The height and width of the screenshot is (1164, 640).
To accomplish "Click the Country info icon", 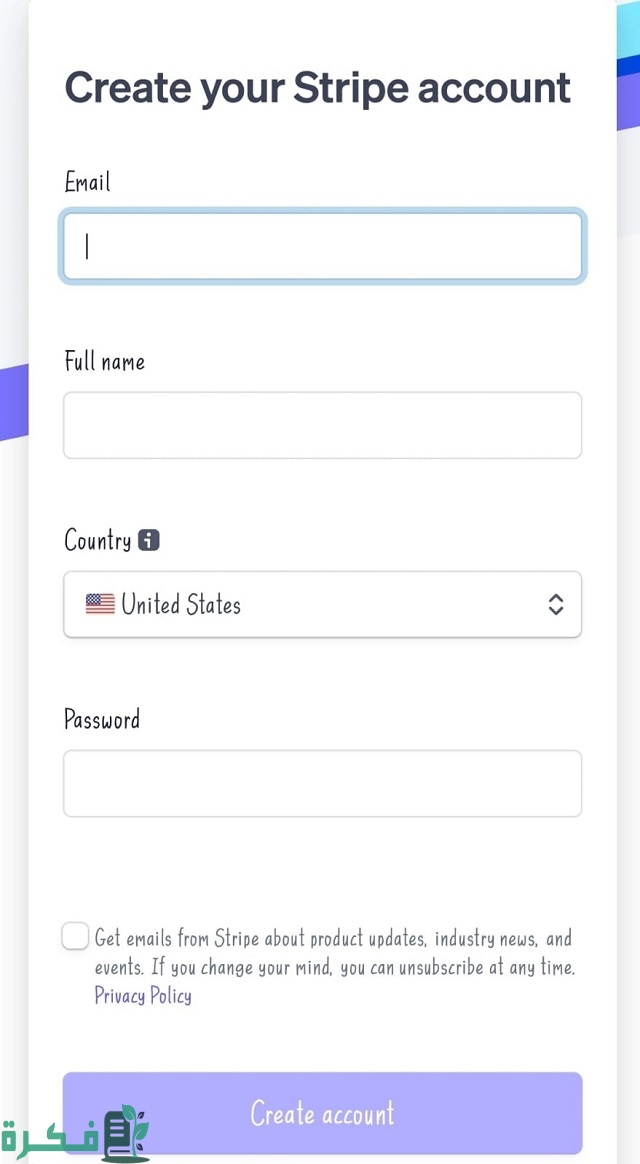I will (149, 541).
